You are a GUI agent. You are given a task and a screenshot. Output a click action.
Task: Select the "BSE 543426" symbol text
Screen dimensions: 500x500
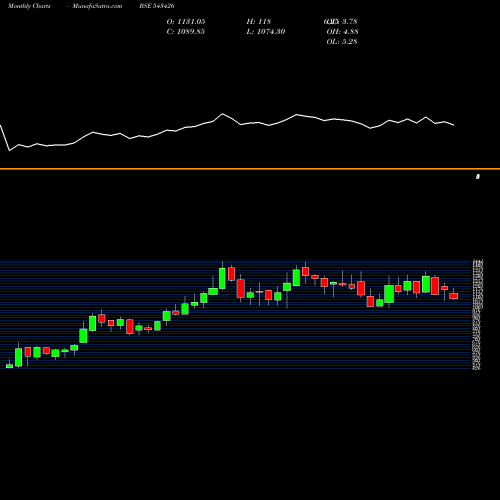click(157, 6)
